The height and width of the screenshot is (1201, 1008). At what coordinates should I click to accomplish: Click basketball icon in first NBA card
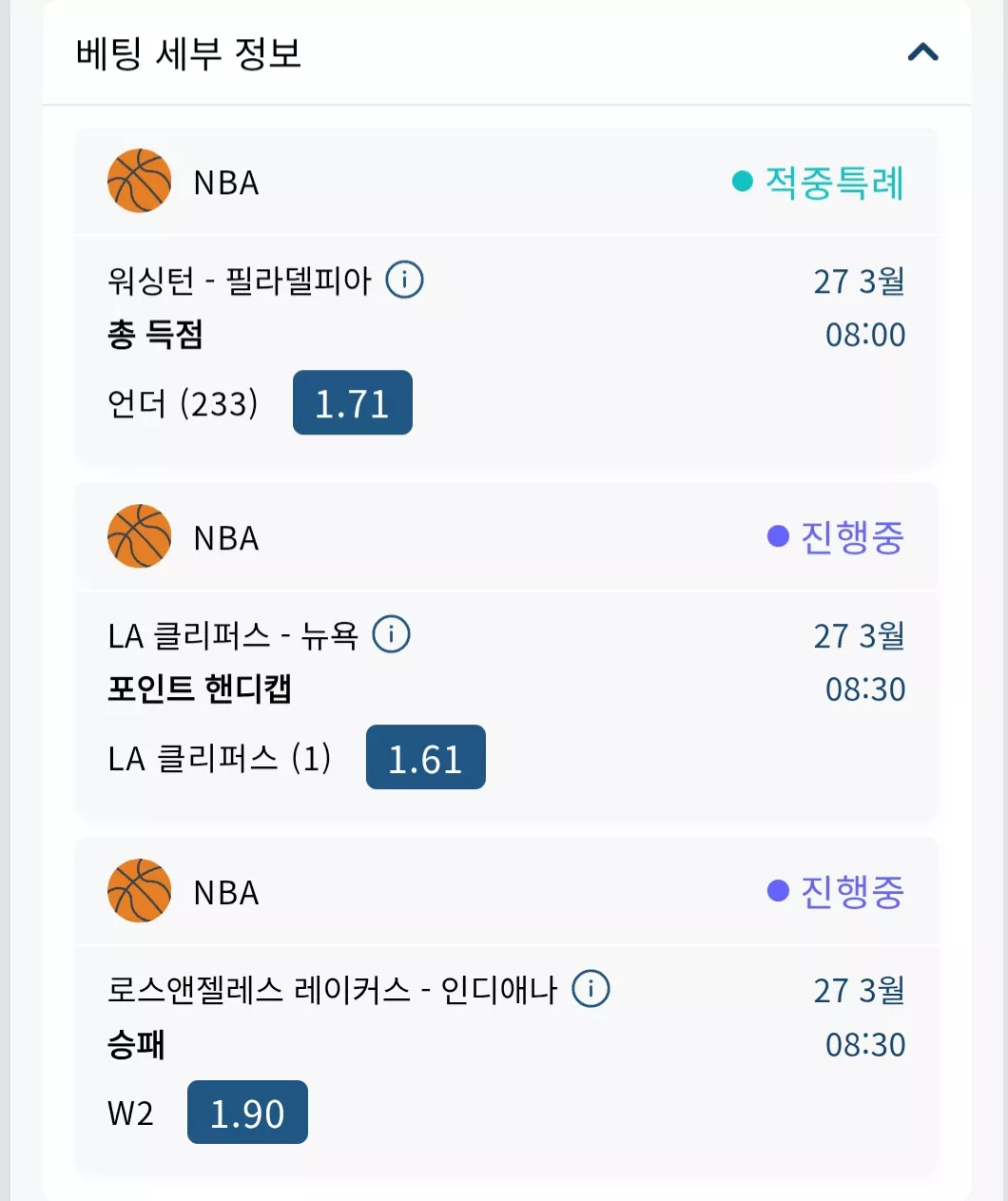[x=139, y=181]
